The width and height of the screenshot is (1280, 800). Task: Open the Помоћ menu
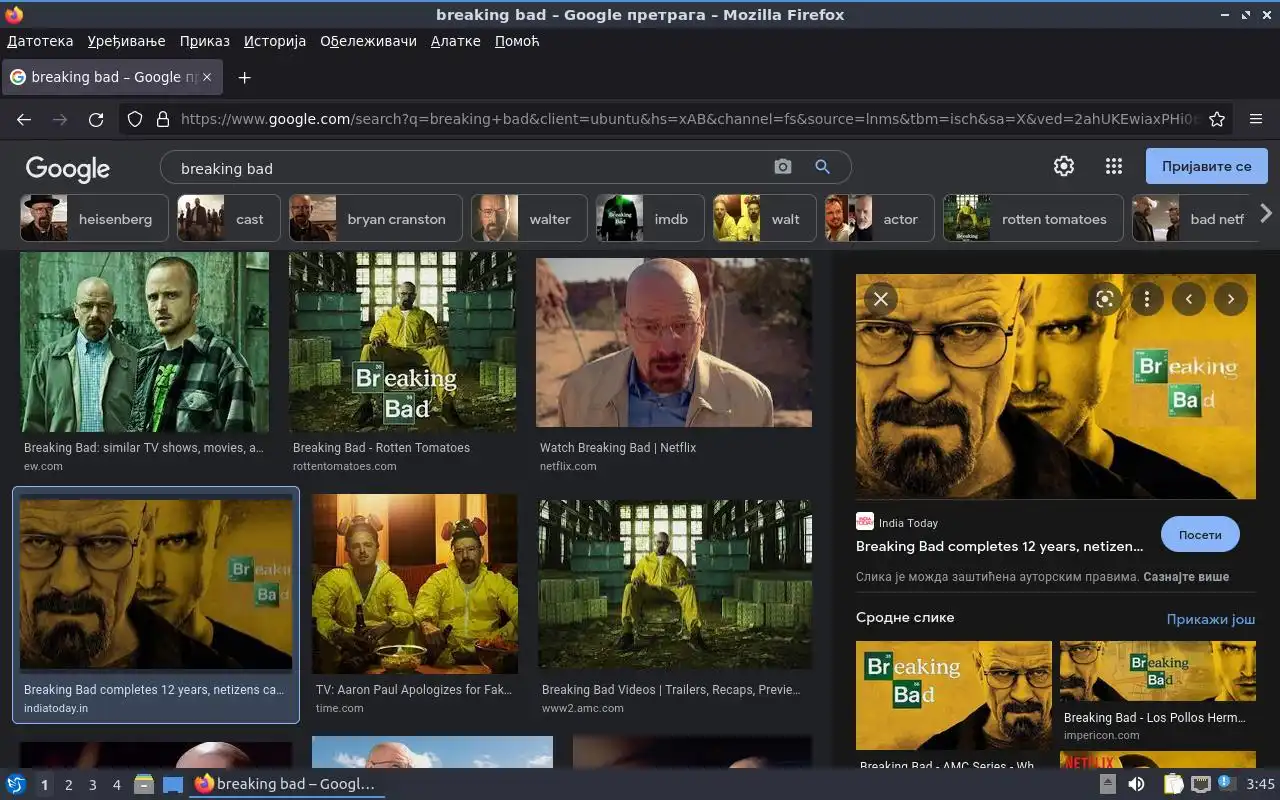517,41
